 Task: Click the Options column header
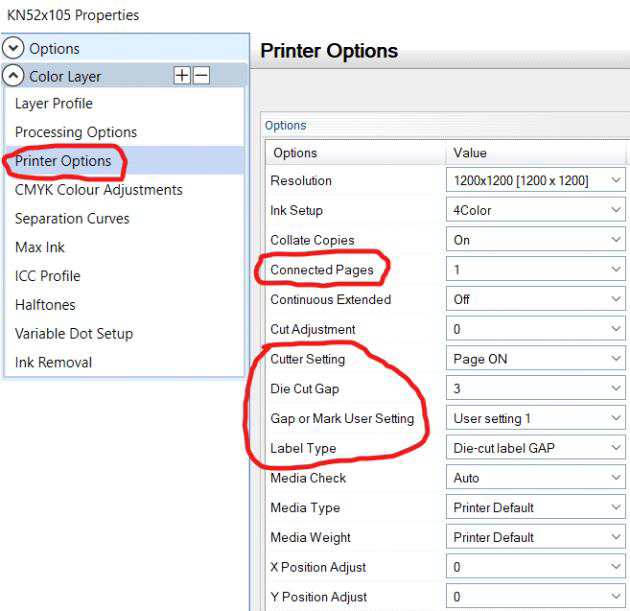click(356, 153)
